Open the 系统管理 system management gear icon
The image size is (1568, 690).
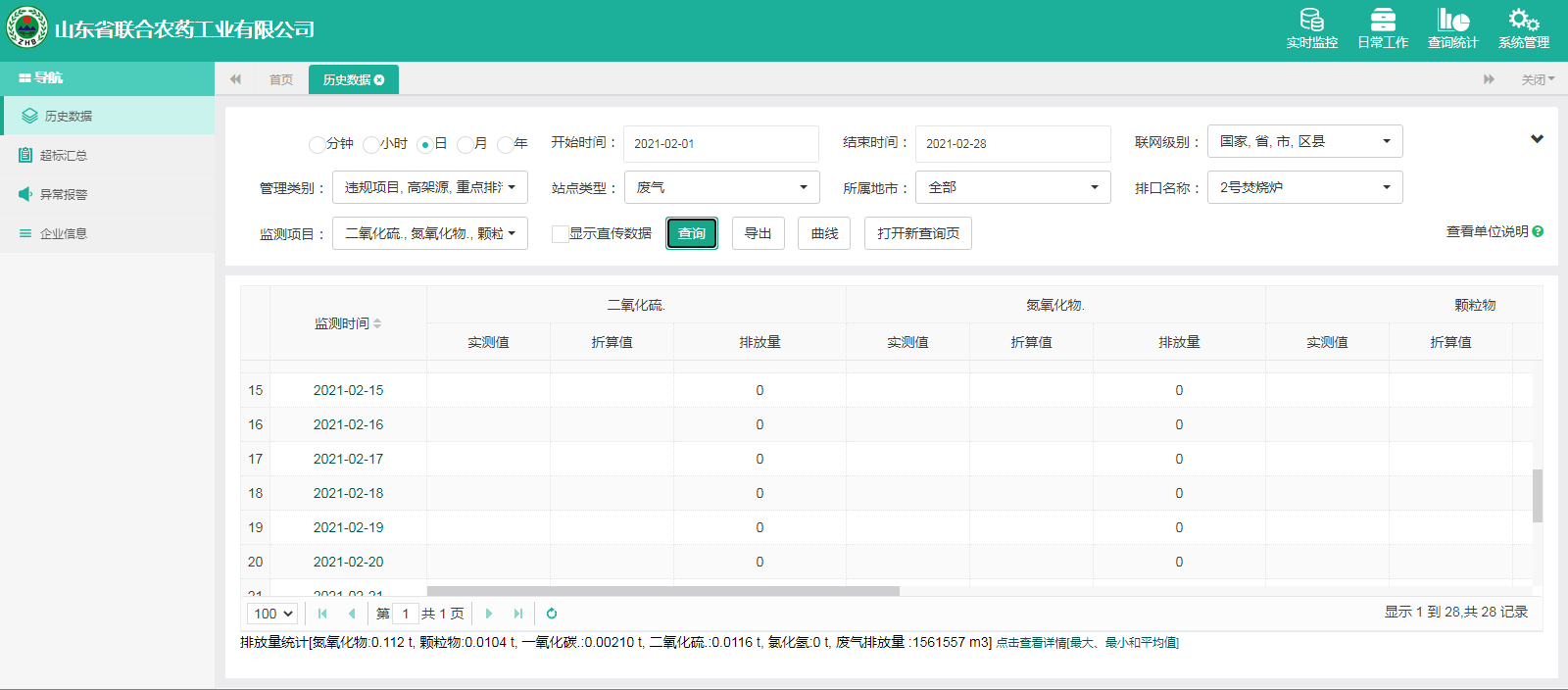point(1523,20)
